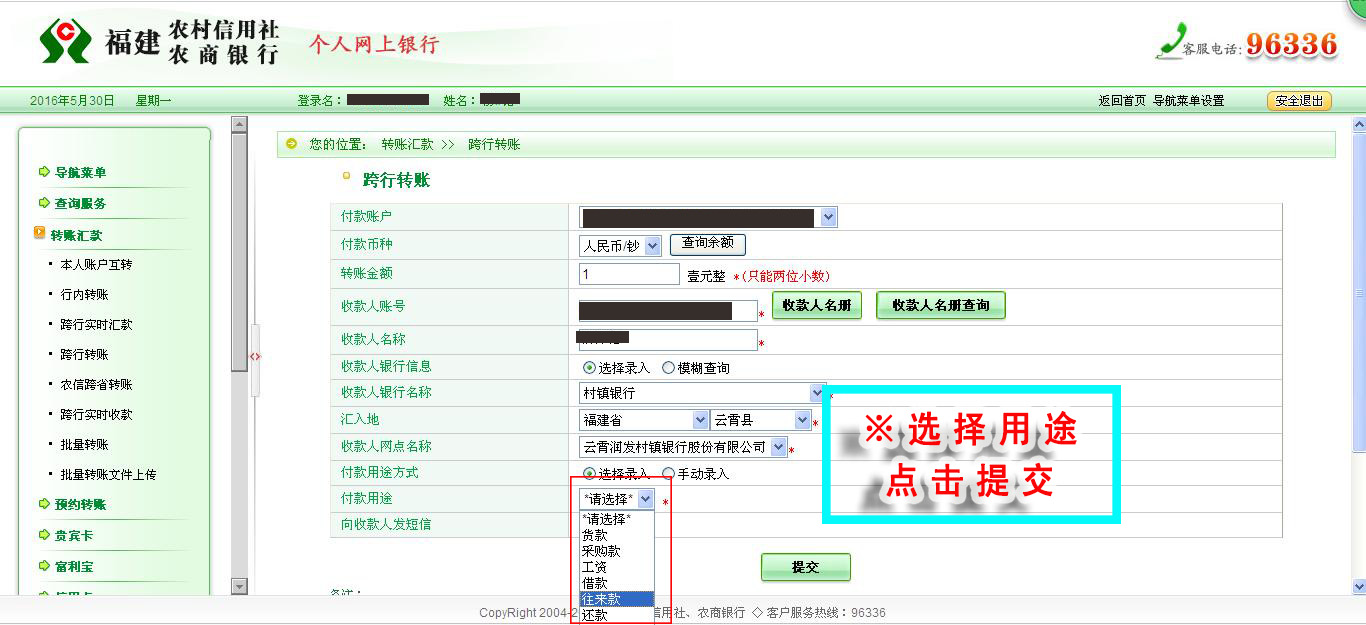Click the green arrow icon beside 查询服务
Screen dimensions: 1366x625
tap(44, 203)
